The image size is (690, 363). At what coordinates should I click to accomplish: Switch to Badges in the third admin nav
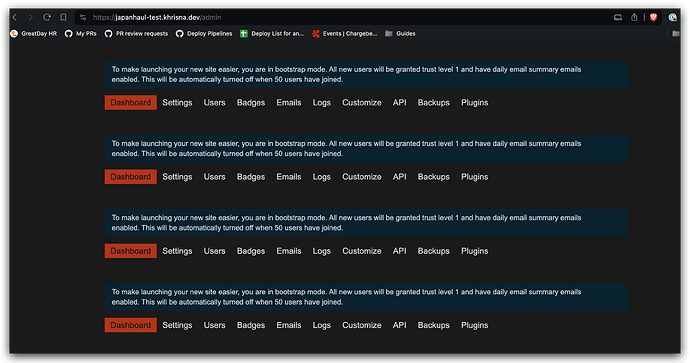point(251,251)
